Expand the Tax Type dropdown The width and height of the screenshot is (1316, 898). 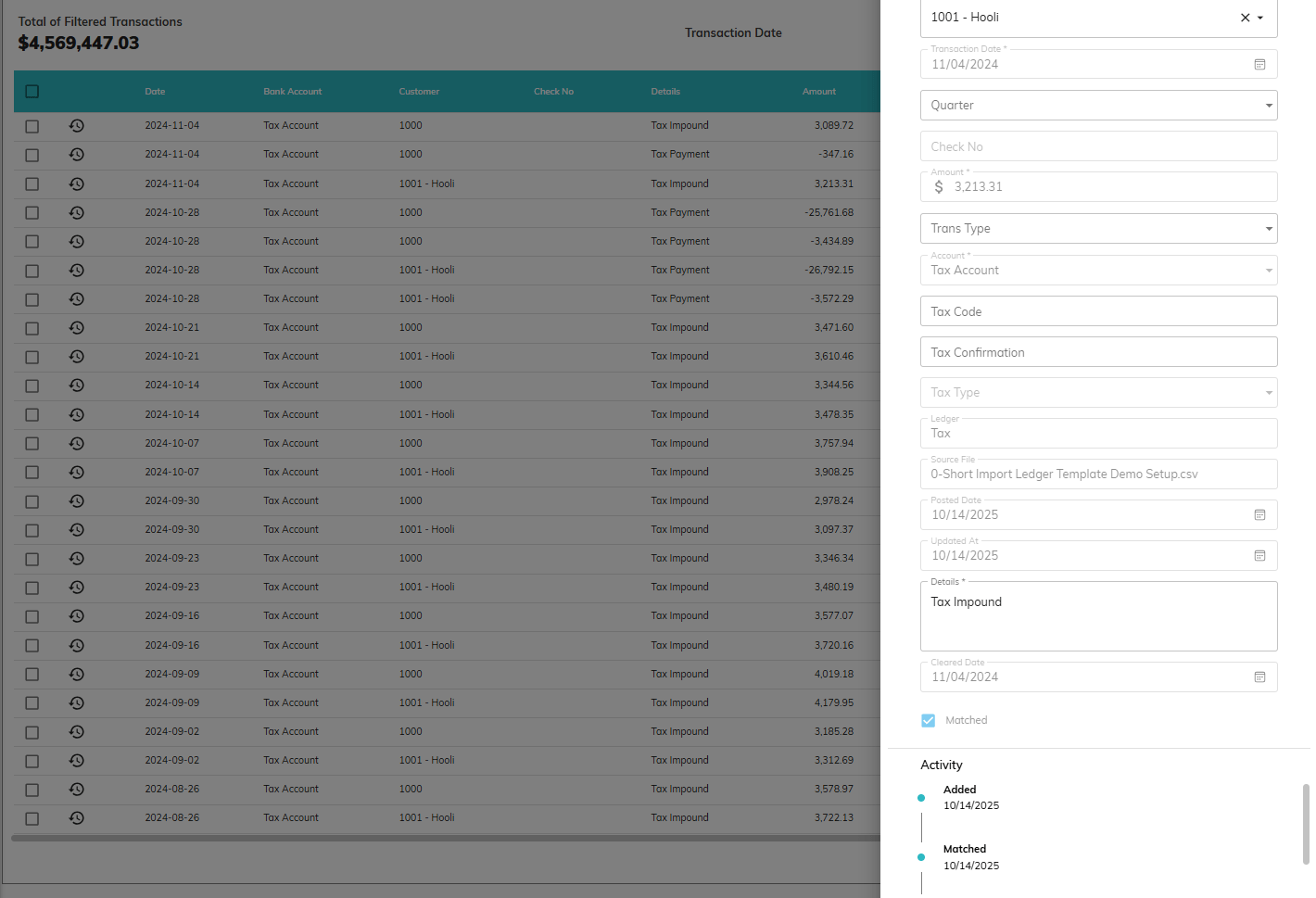(x=1268, y=393)
